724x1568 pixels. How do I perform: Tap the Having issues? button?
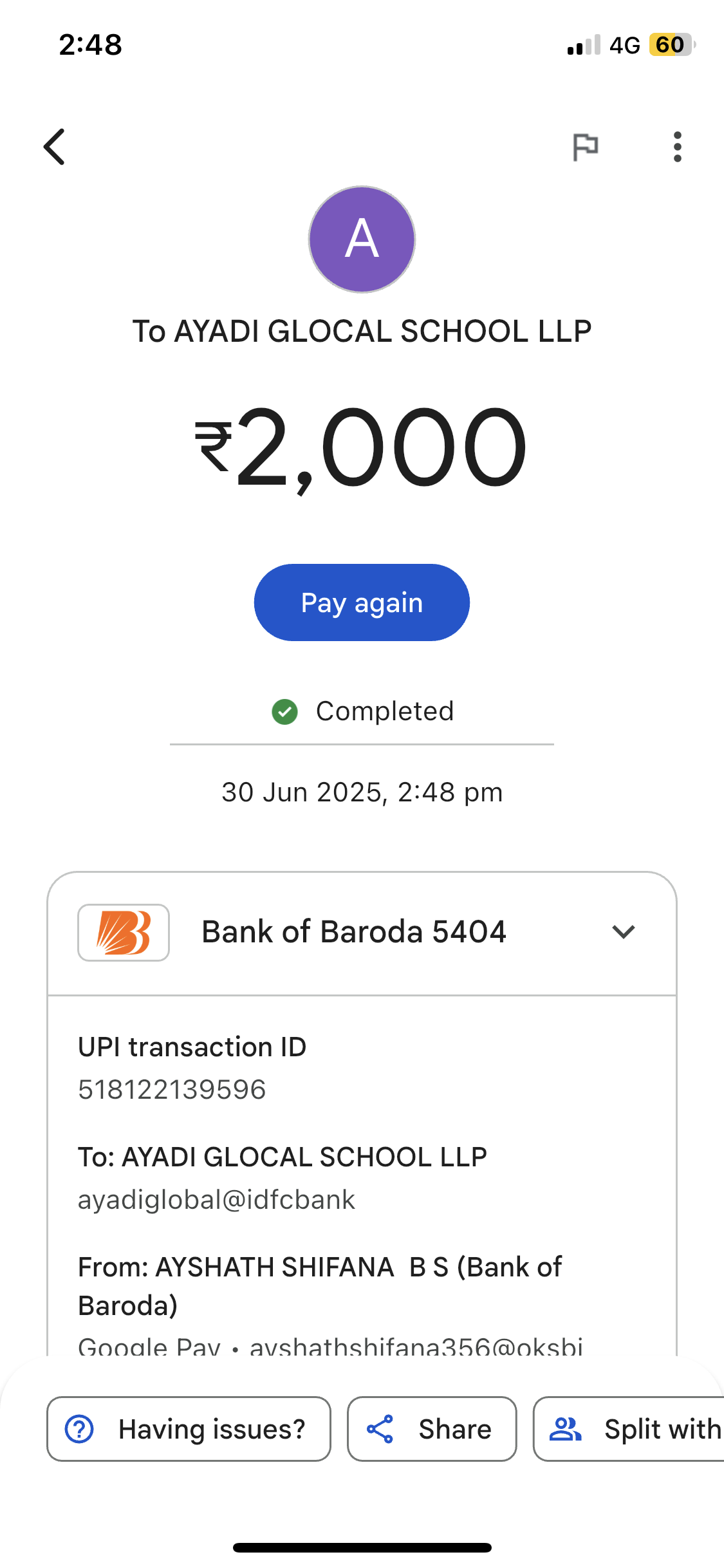pos(189,1429)
